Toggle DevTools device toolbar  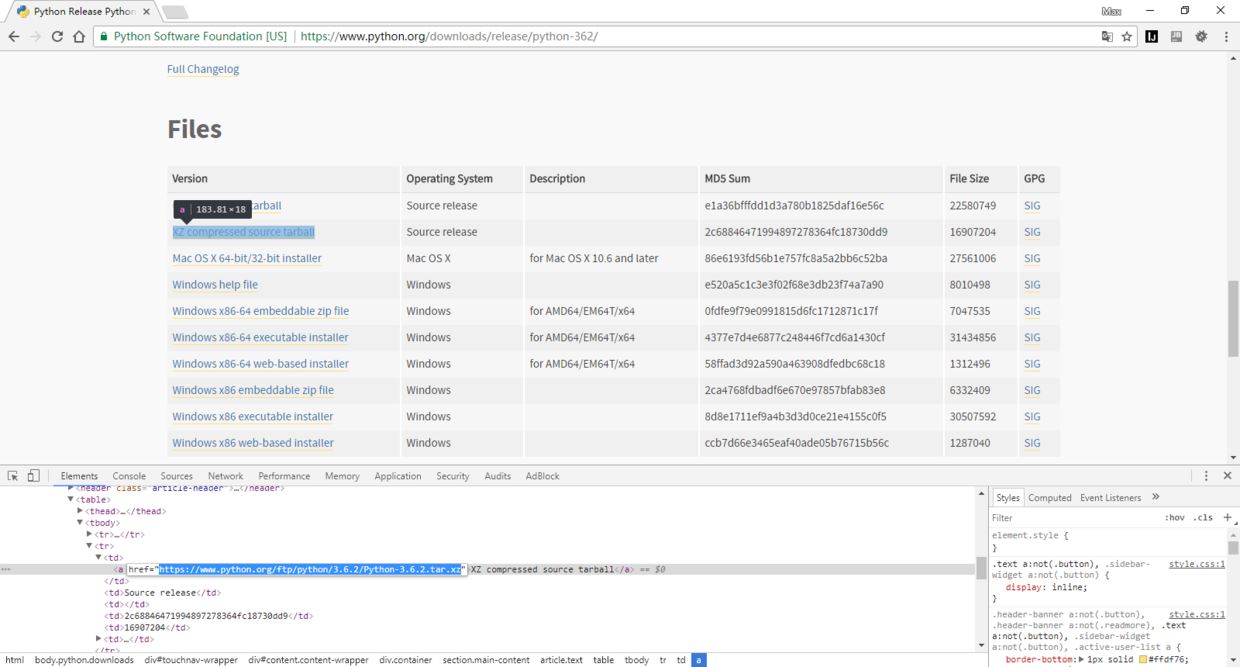(x=33, y=476)
